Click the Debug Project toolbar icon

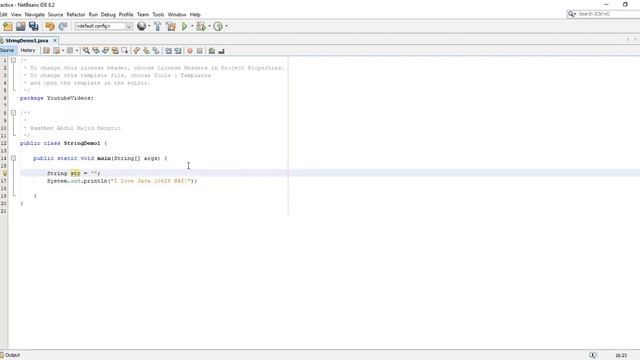[201, 27]
